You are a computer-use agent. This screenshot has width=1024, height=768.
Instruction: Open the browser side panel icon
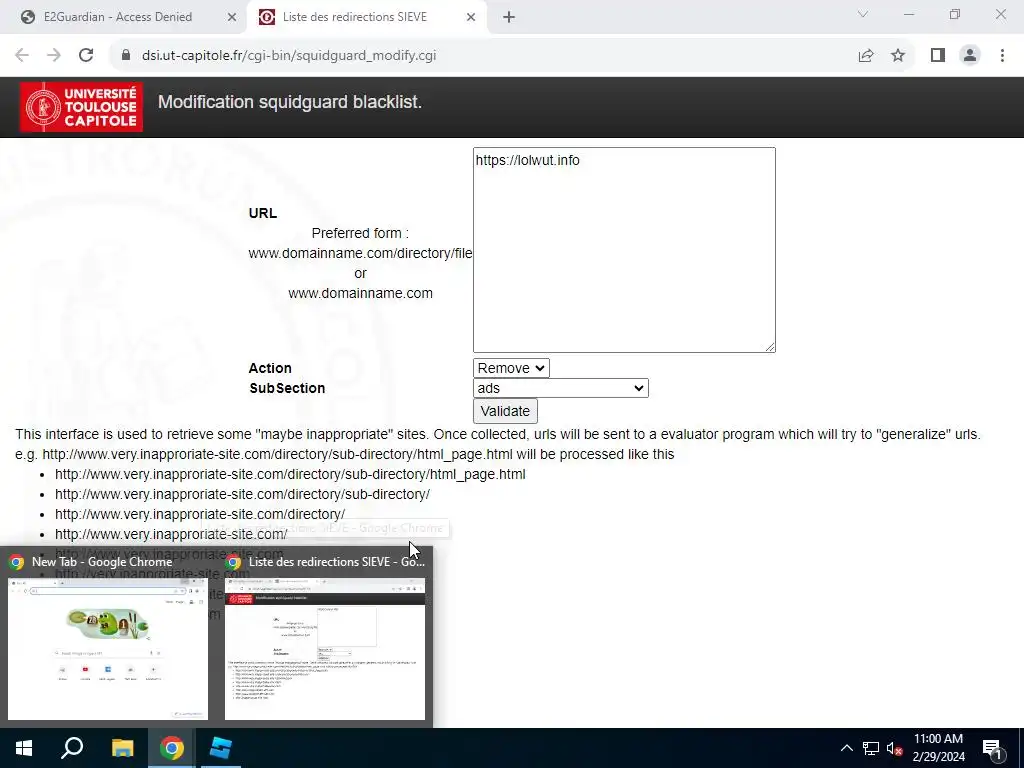coord(938,56)
